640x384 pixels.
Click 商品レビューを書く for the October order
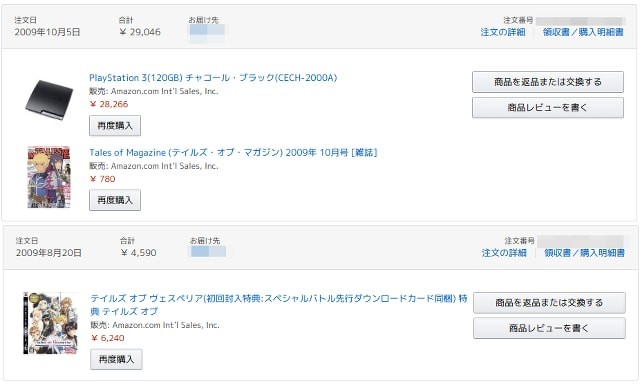click(548, 108)
